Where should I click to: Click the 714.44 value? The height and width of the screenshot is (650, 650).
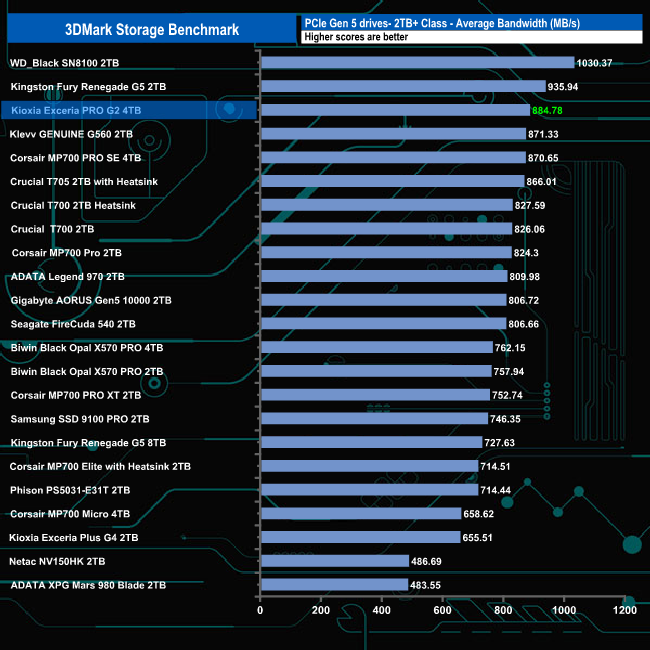pos(495,490)
